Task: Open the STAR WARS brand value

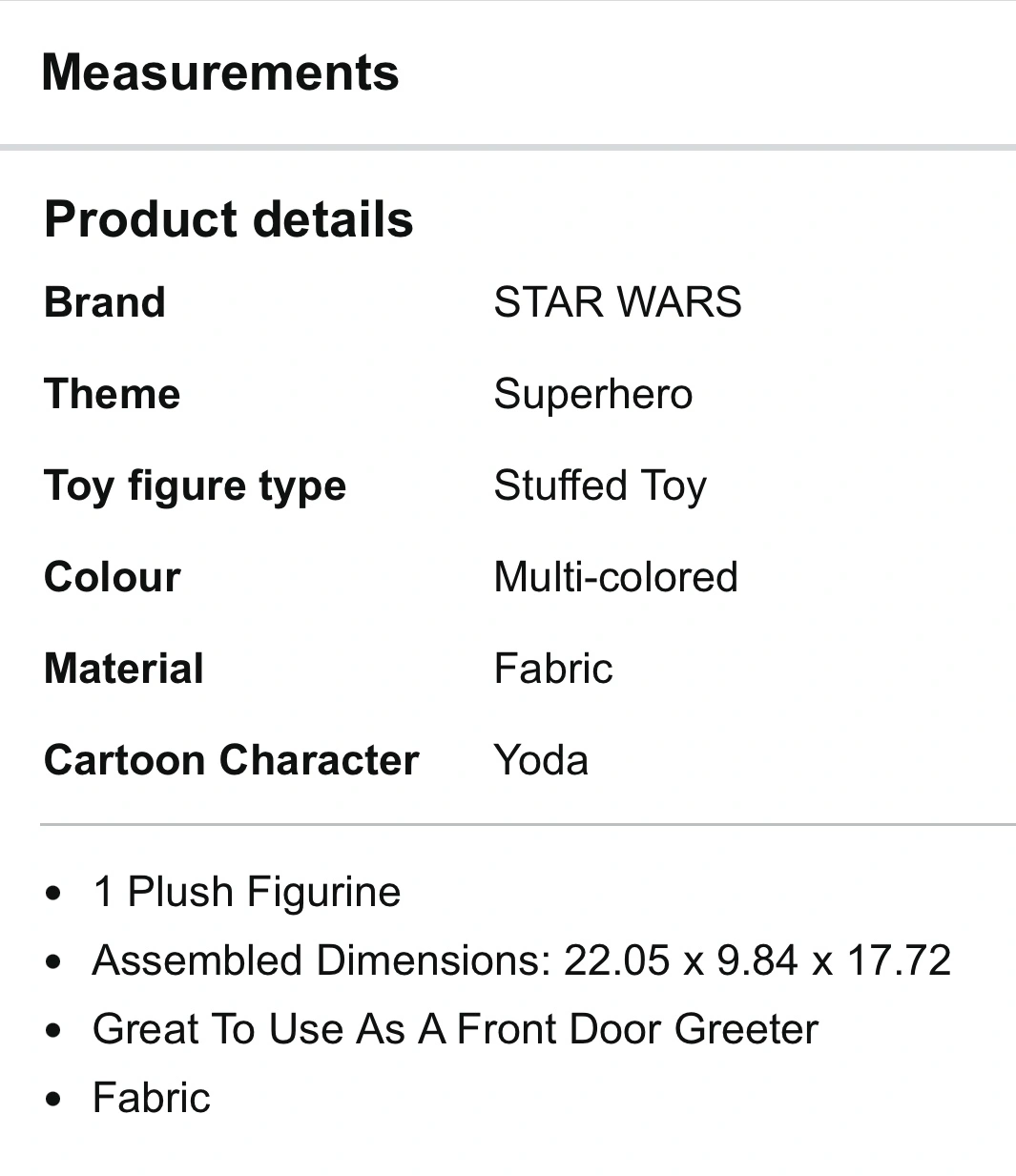Action: [617, 302]
